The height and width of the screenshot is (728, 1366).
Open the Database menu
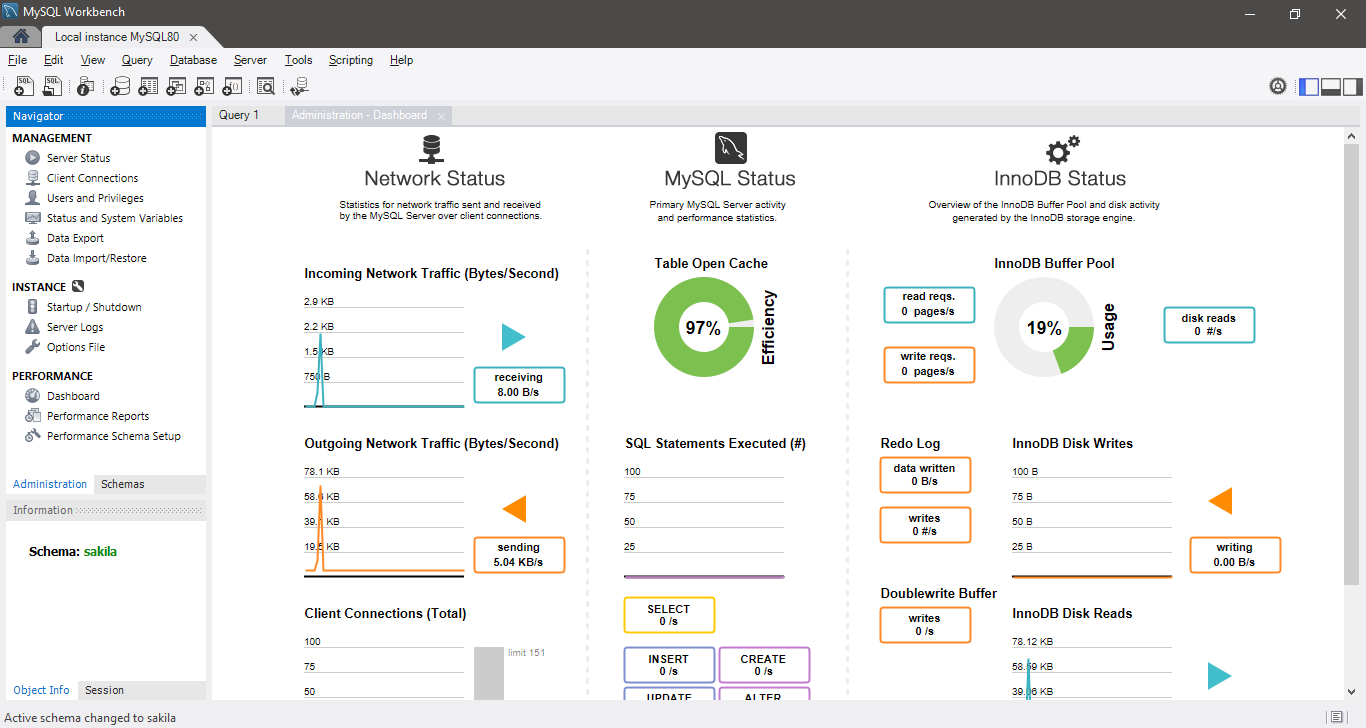pyautogui.click(x=193, y=60)
